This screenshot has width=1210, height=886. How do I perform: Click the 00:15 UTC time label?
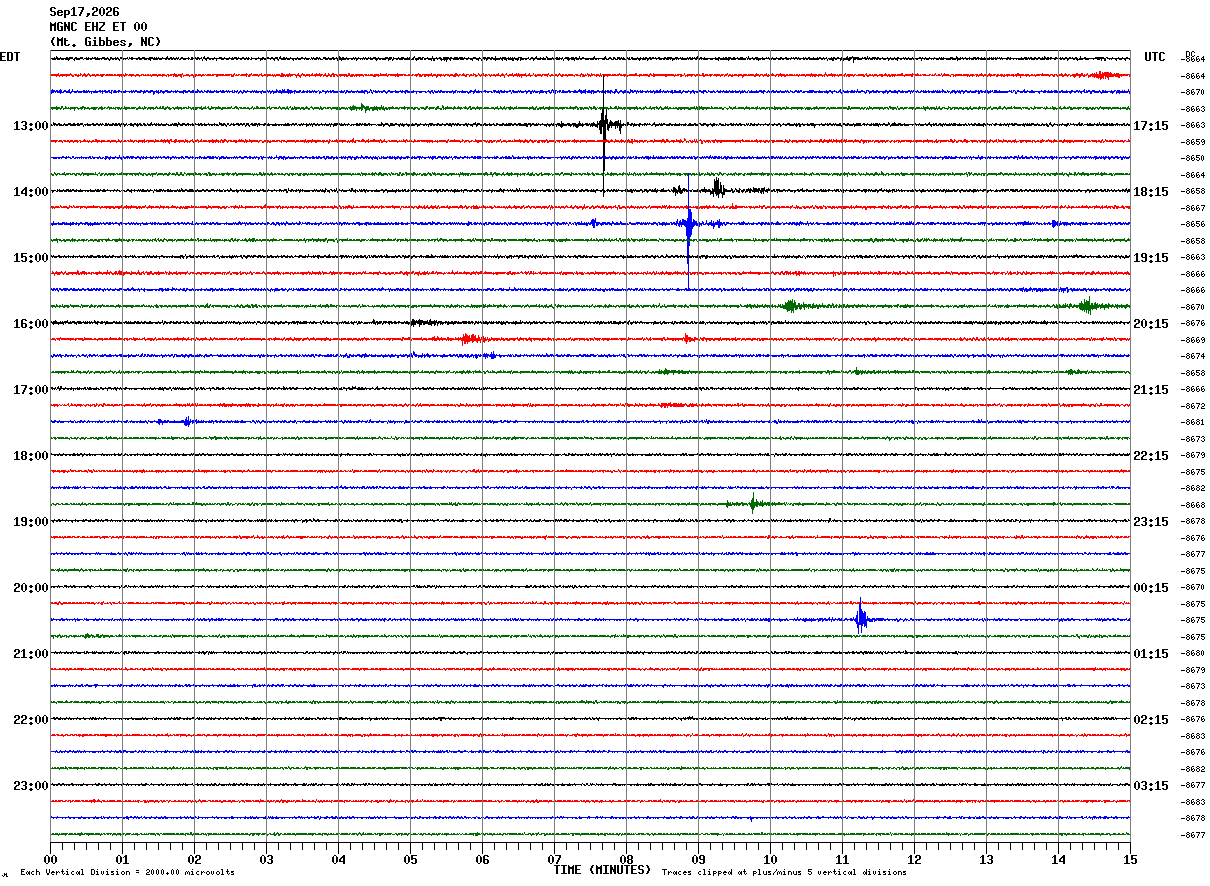(1150, 588)
